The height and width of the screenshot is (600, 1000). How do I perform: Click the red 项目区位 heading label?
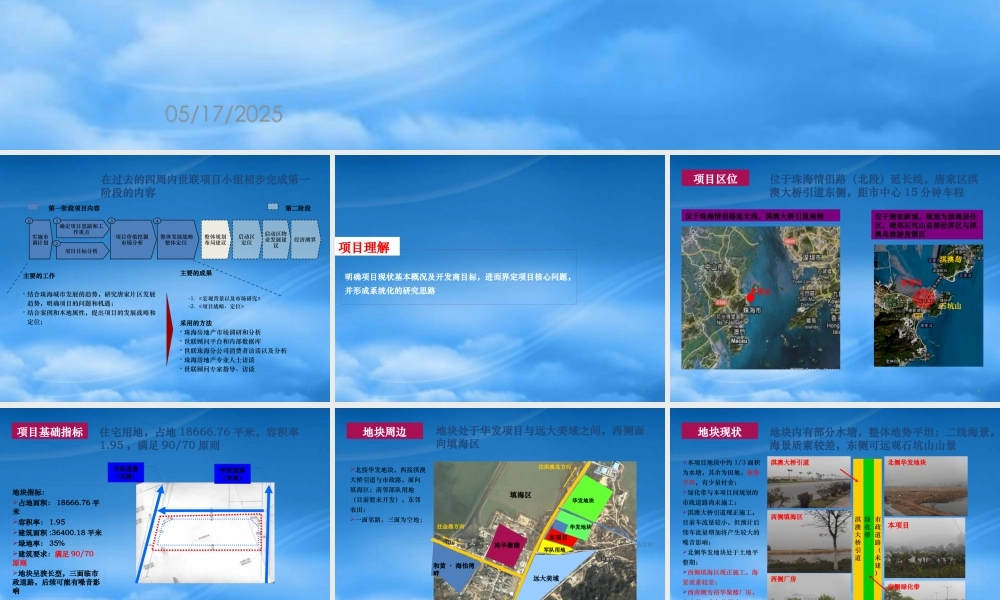click(x=715, y=179)
